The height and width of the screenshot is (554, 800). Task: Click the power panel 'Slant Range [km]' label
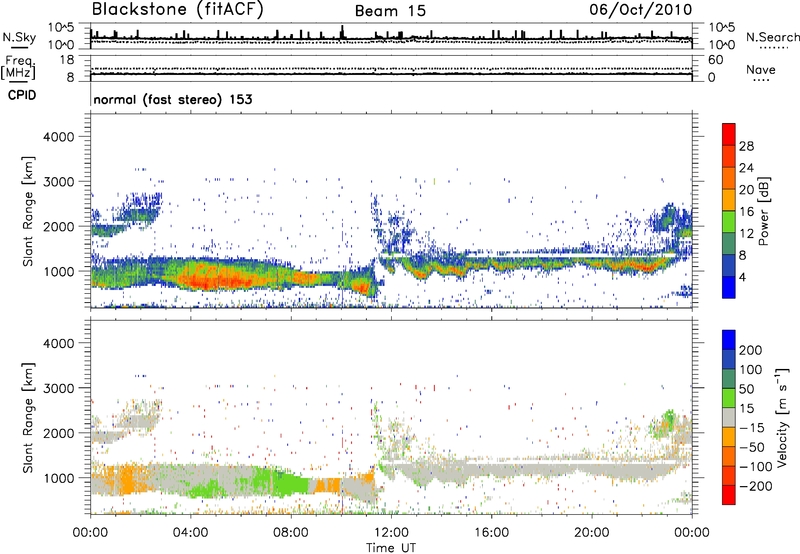[x=28, y=211]
